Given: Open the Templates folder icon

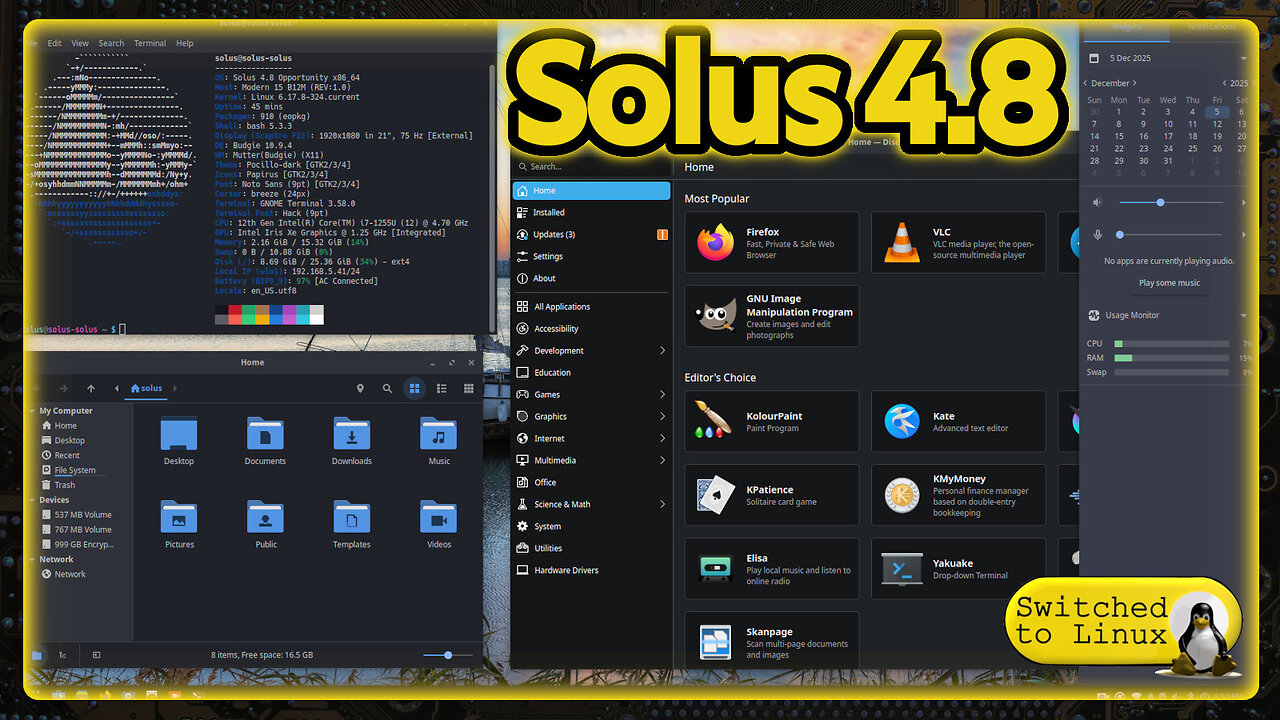Looking at the screenshot, I should click(x=352, y=524).
